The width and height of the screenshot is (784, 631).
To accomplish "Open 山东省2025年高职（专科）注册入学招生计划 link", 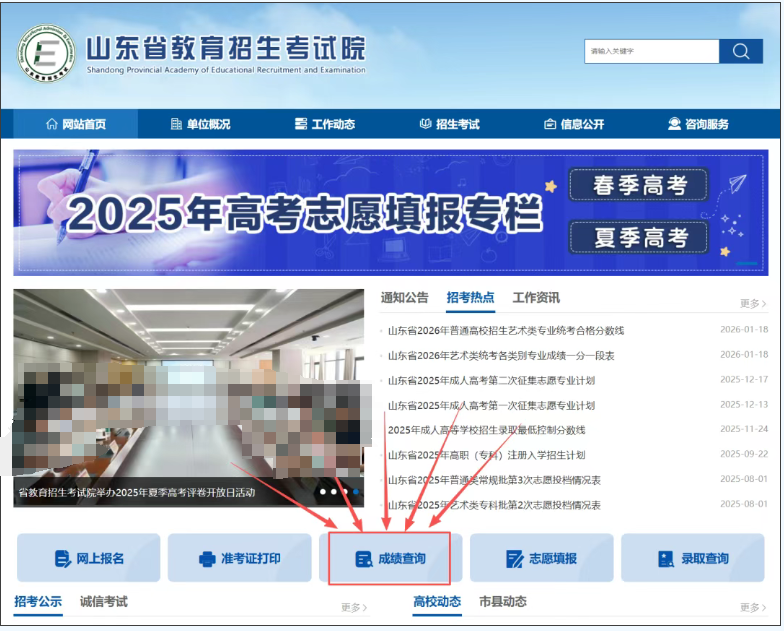I will click(486, 455).
